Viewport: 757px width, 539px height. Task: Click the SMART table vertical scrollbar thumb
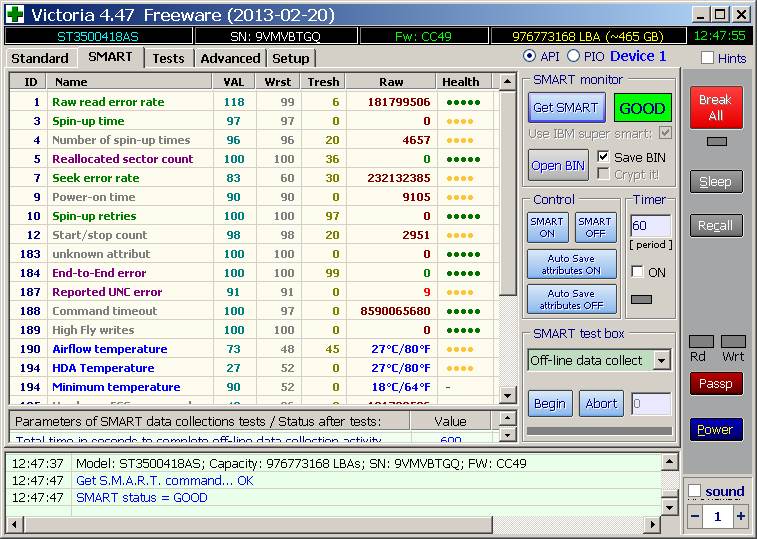(x=507, y=193)
